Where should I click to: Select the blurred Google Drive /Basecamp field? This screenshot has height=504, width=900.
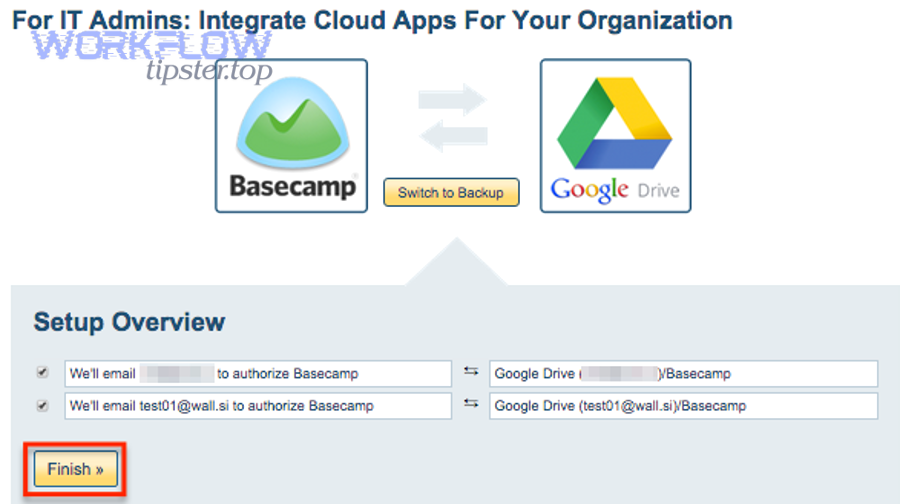(x=683, y=374)
